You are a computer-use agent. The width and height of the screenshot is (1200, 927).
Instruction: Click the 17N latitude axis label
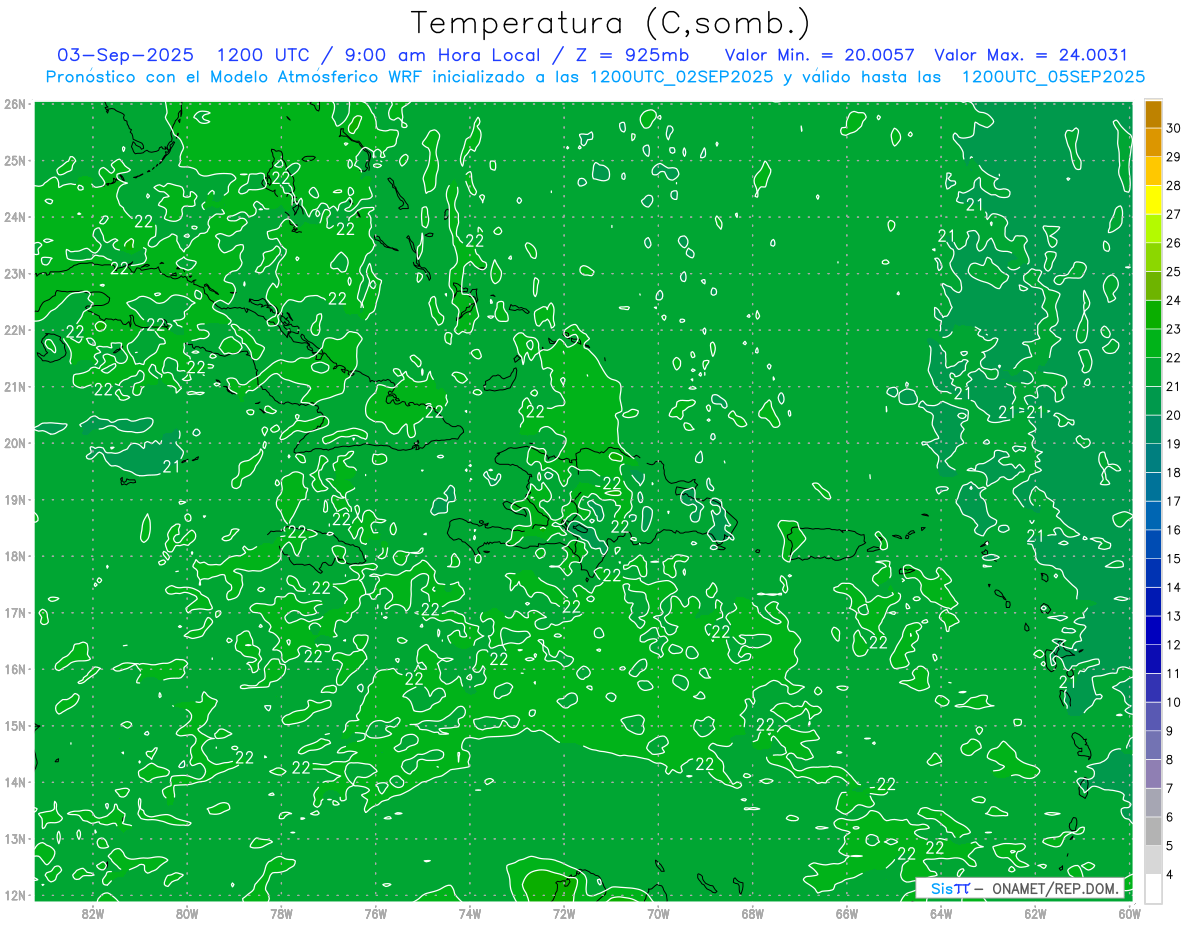tap(15, 613)
